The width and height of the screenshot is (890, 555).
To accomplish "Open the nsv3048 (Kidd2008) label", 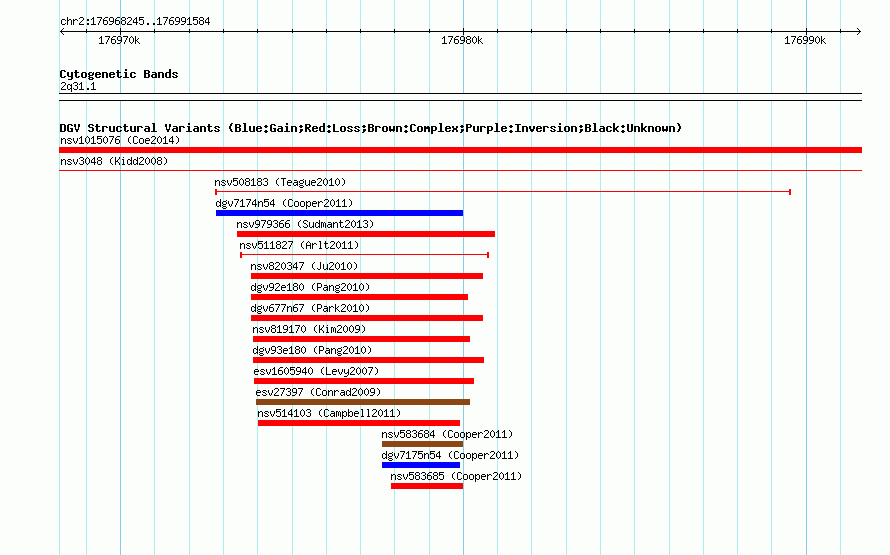I will point(114,161).
